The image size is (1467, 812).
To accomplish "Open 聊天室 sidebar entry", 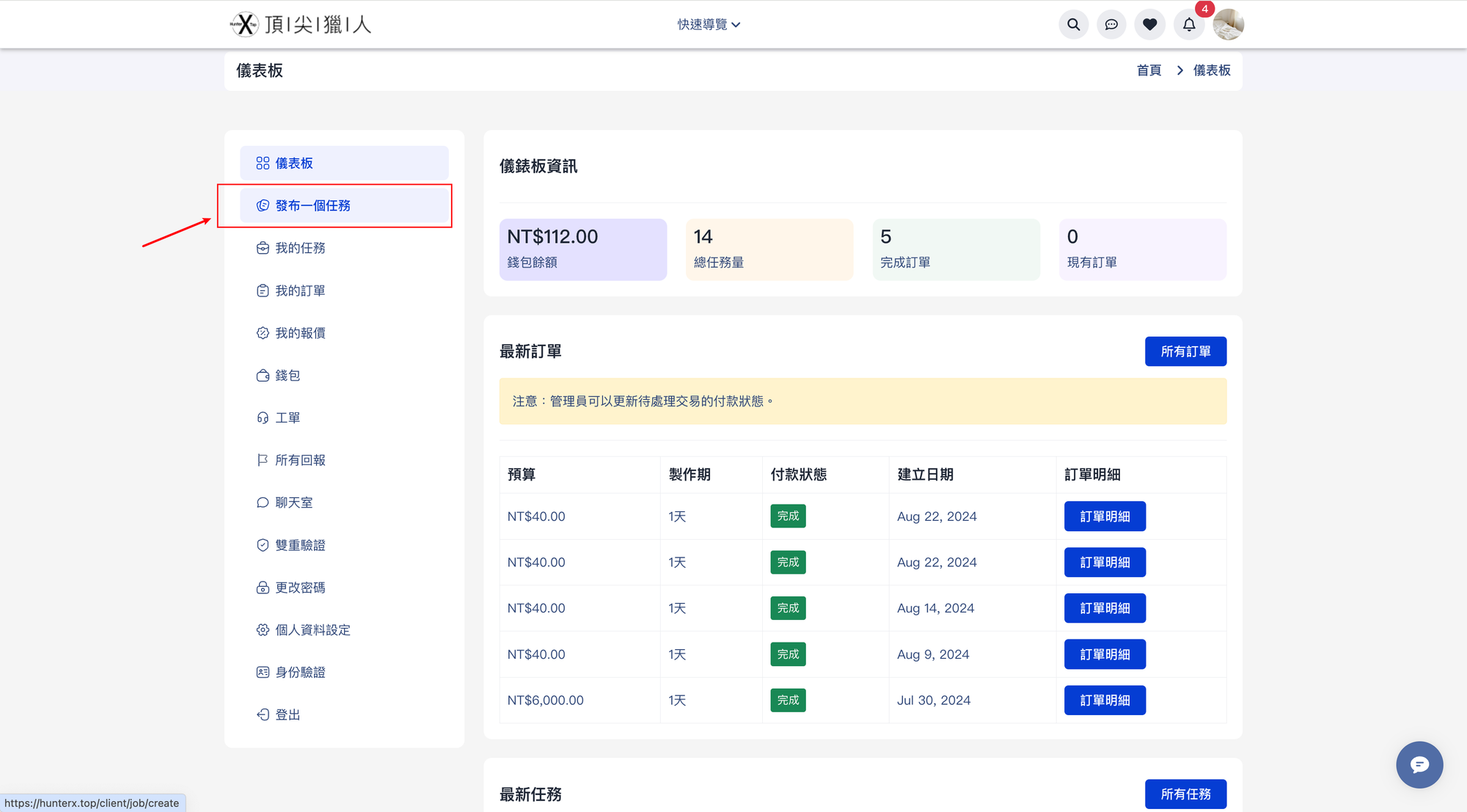I will [293, 503].
